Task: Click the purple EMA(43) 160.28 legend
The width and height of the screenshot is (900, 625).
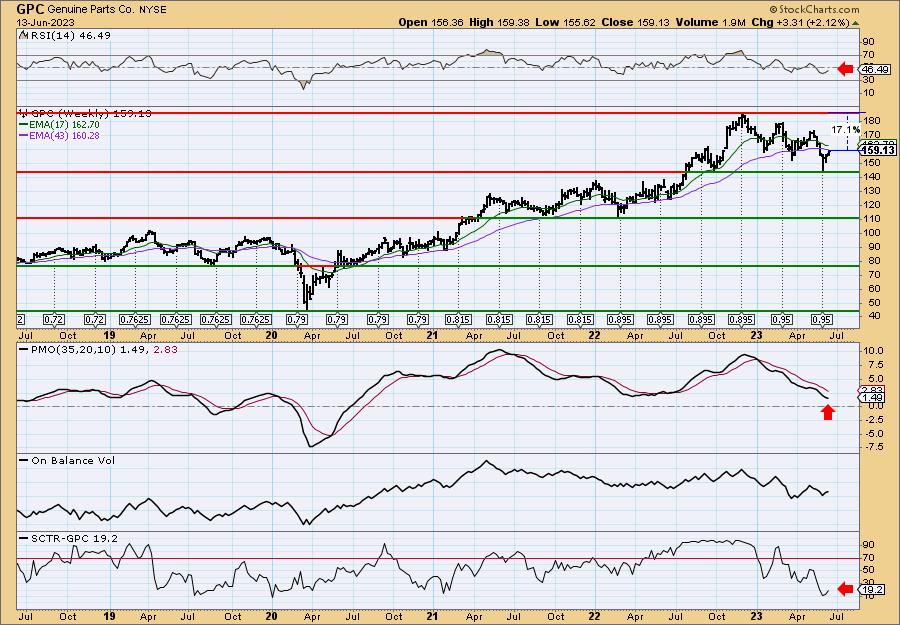Action: click(x=59, y=135)
